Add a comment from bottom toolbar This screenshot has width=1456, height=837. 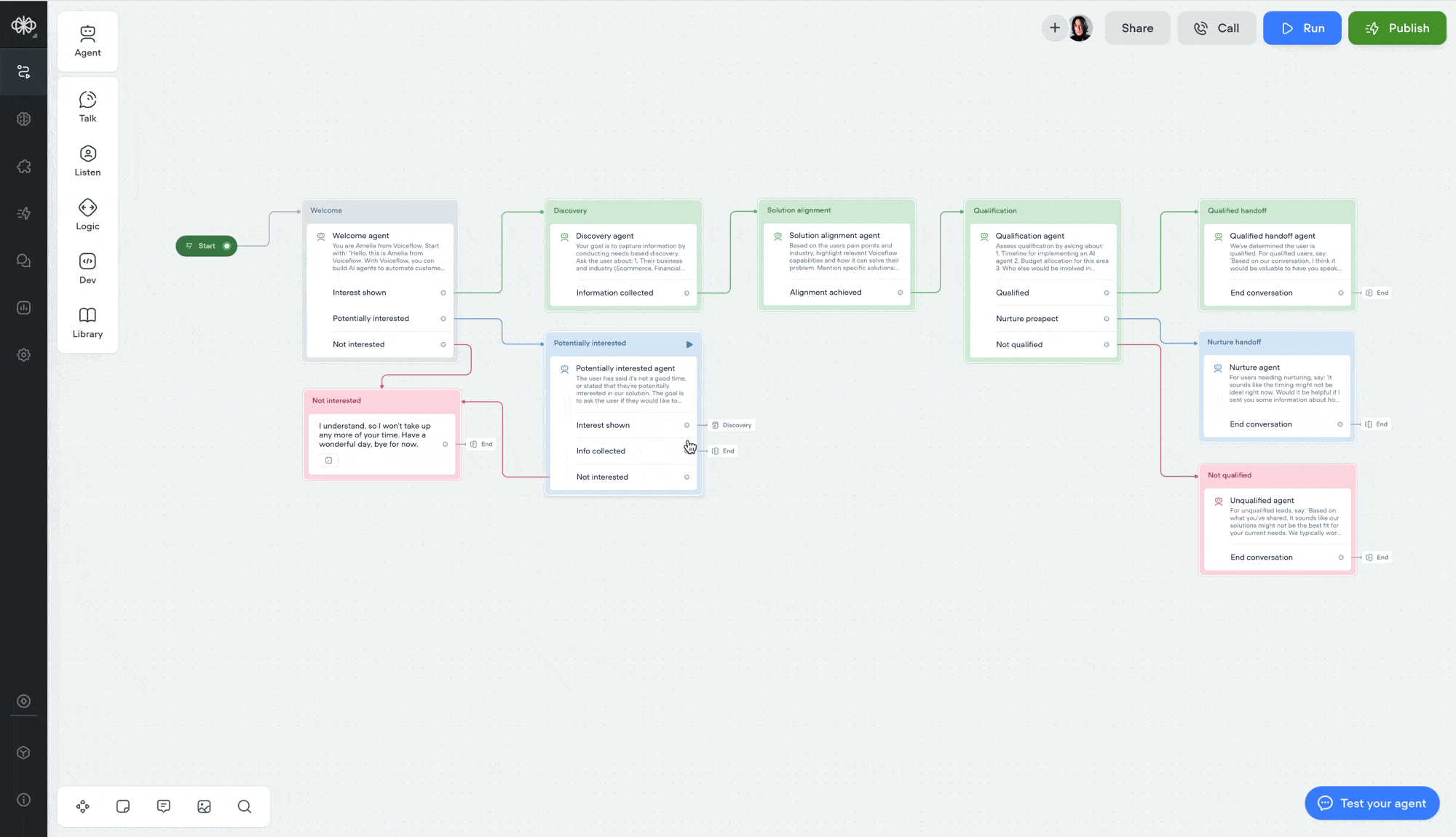pos(164,806)
